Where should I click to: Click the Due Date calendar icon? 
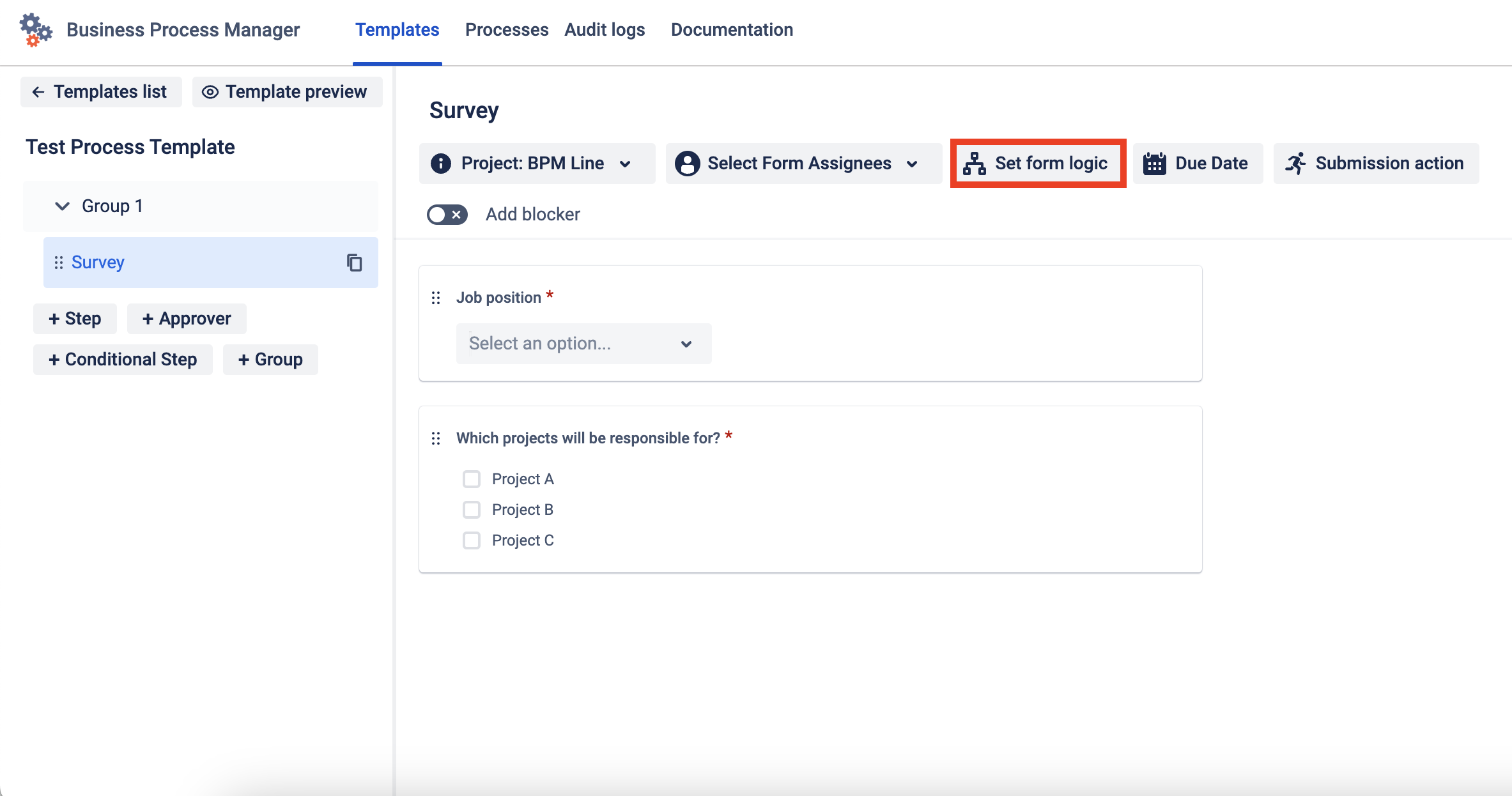point(1154,164)
